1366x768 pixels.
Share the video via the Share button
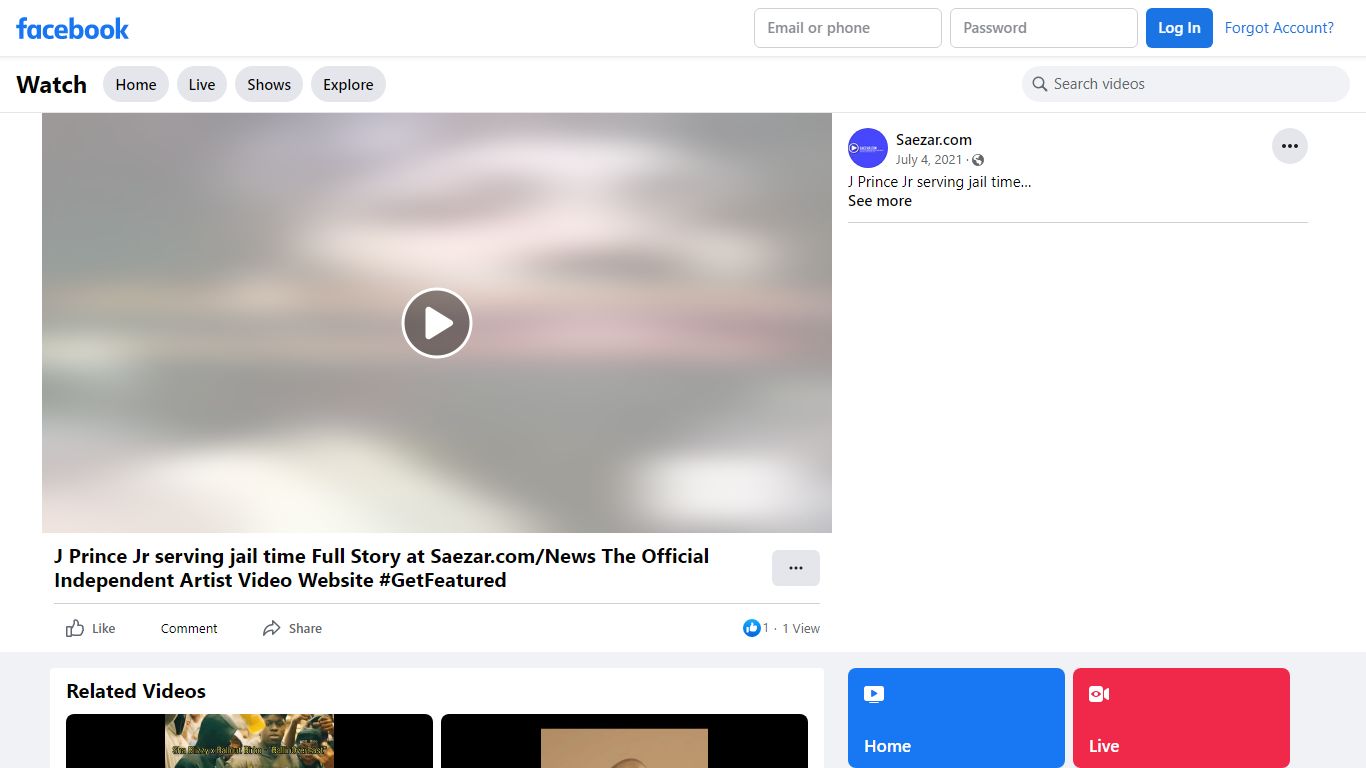coord(292,628)
